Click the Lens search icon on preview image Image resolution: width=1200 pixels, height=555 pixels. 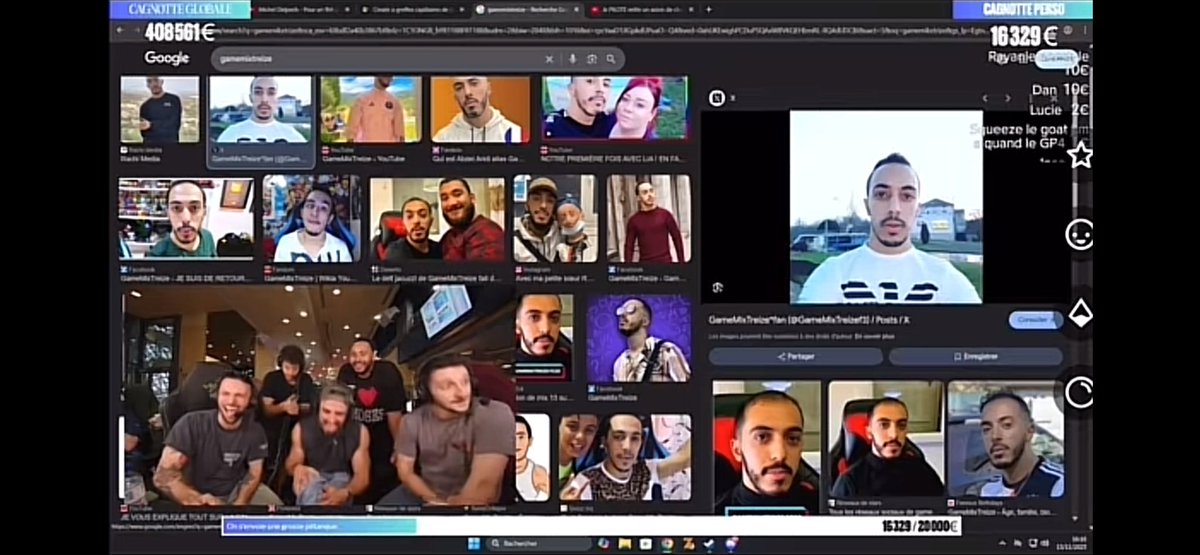tap(717, 288)
